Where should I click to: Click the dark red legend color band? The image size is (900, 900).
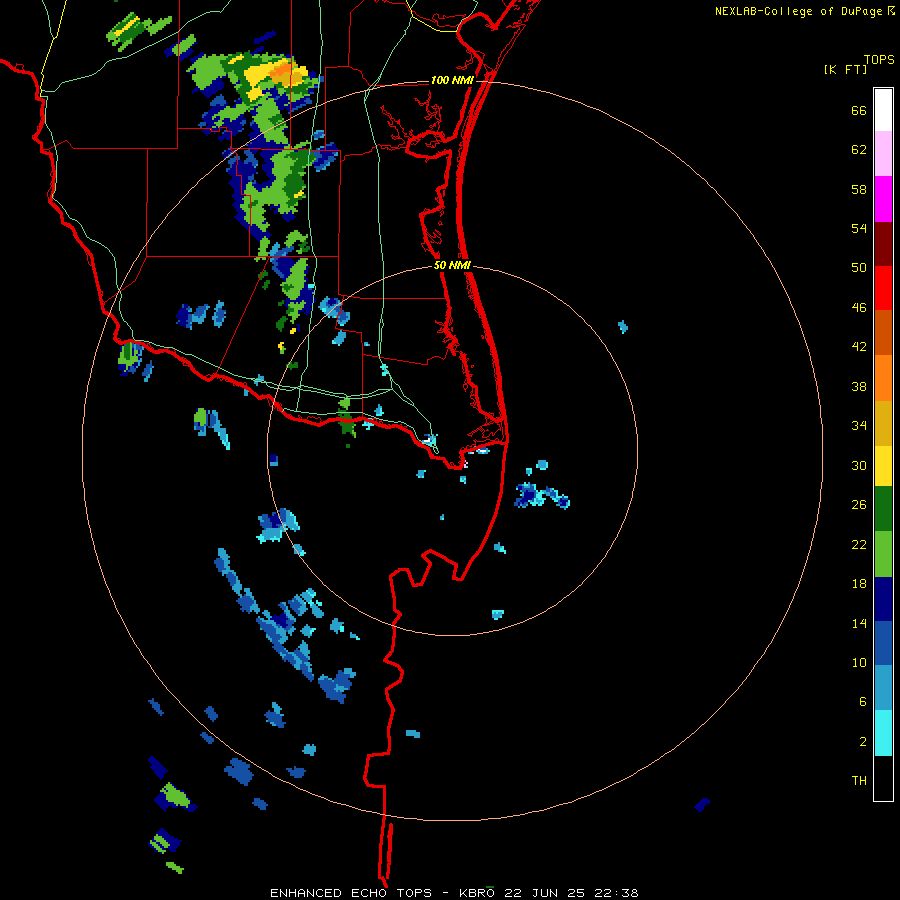point(883,244)
